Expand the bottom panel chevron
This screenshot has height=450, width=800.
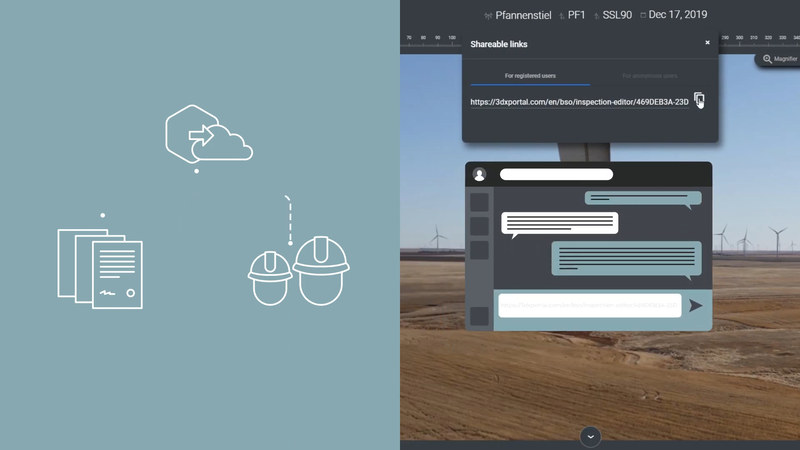(x=591, y=436)
